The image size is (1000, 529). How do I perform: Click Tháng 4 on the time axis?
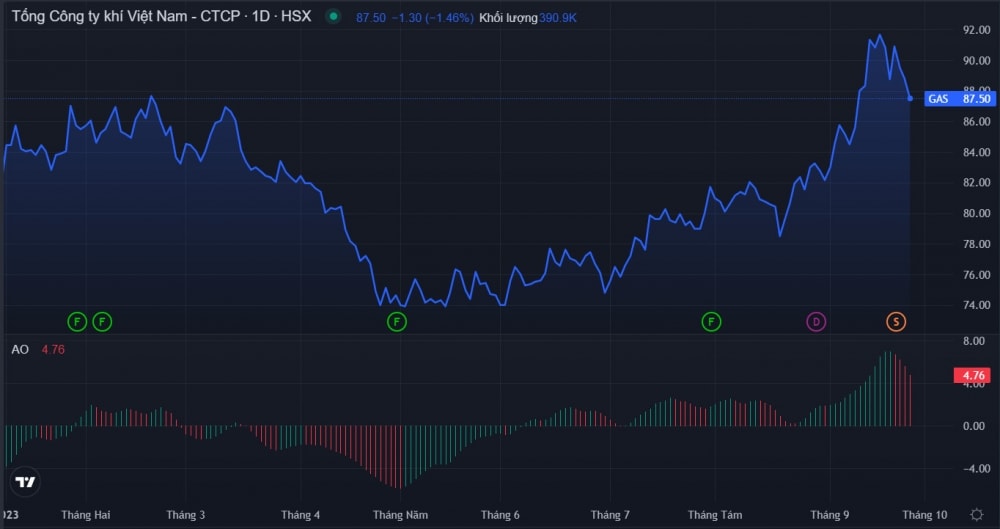pyautogui.click(x=300, y=514)
